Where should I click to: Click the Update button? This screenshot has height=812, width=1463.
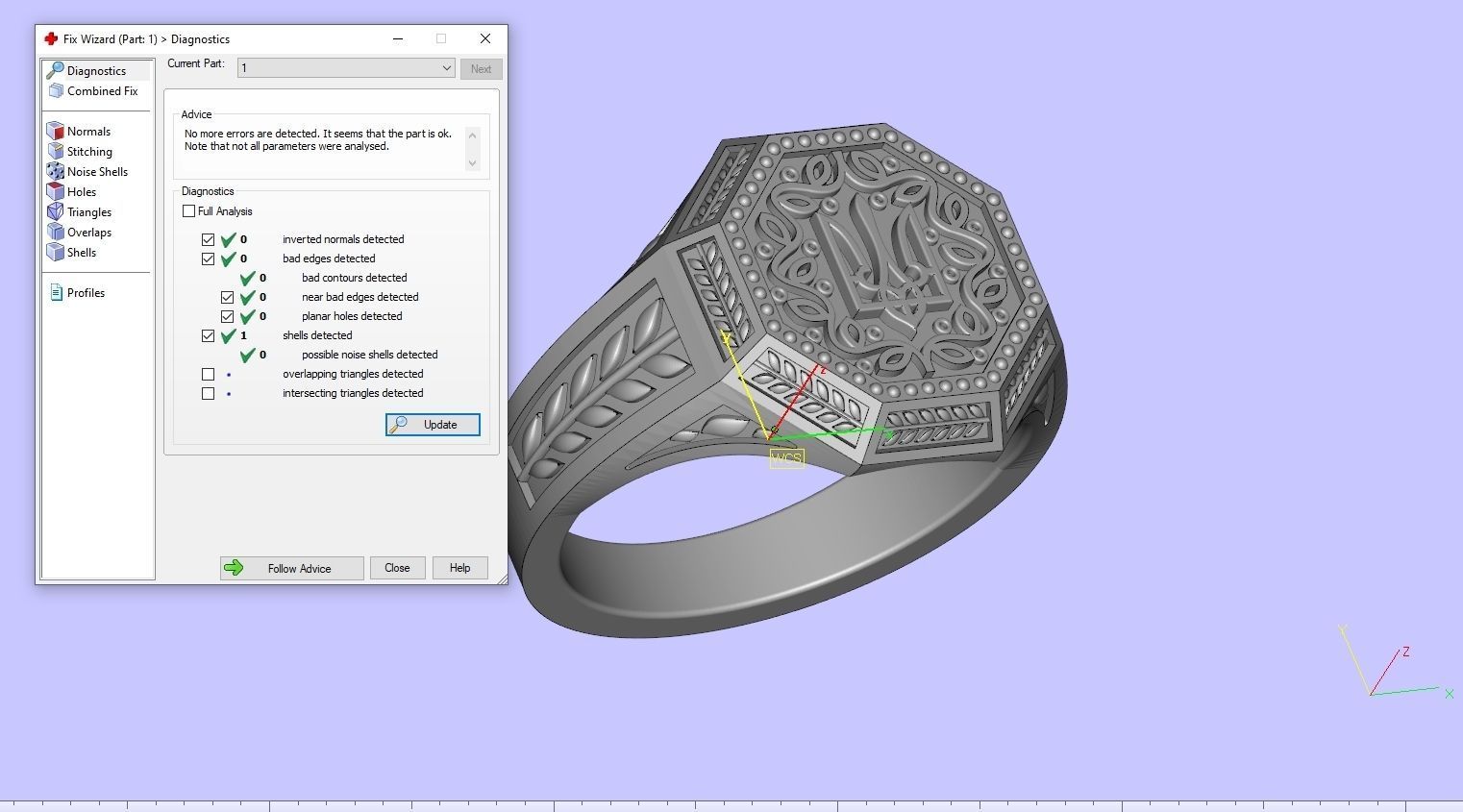[433, 425]
